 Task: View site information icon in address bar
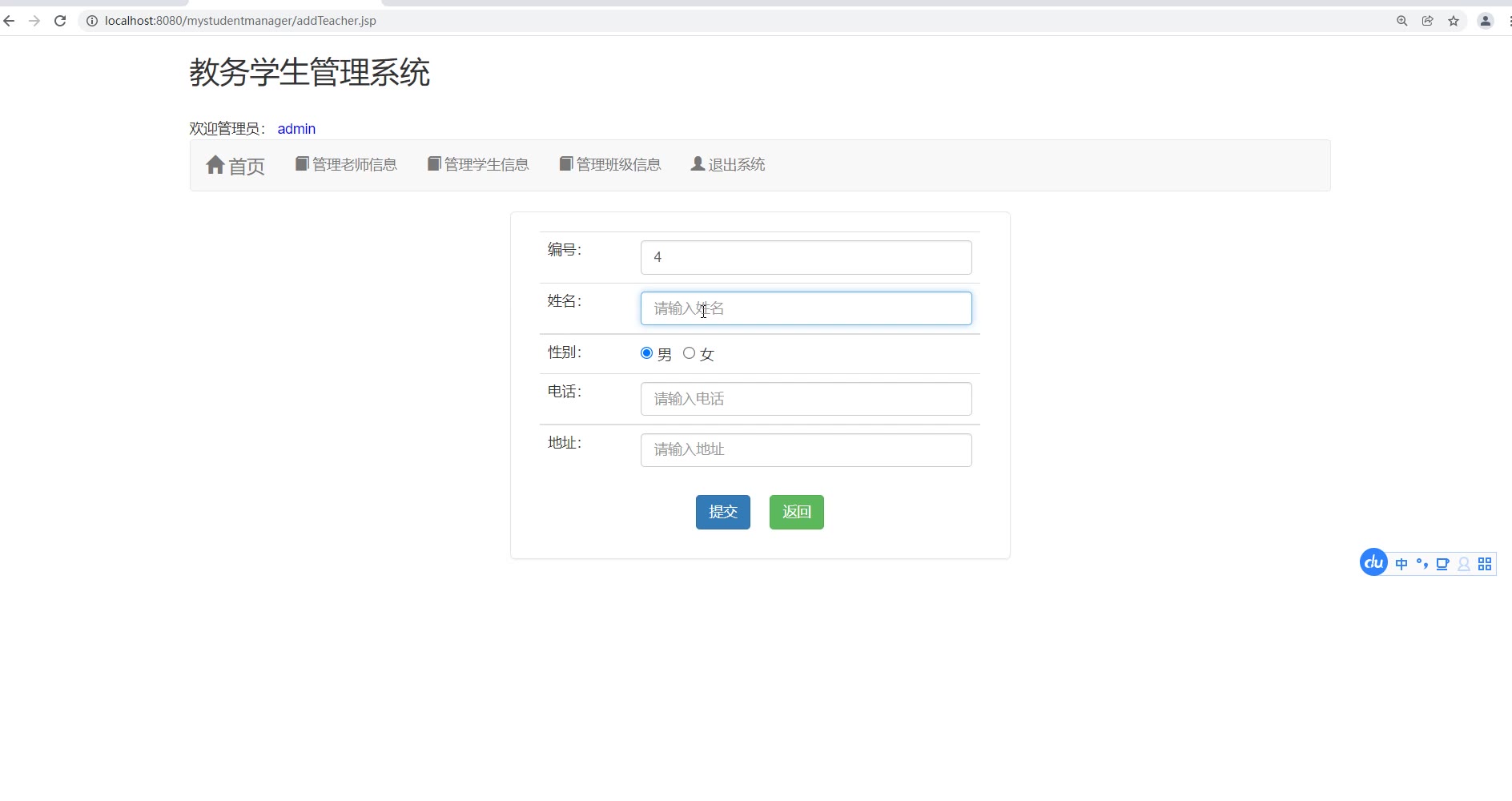click(92, 21)
